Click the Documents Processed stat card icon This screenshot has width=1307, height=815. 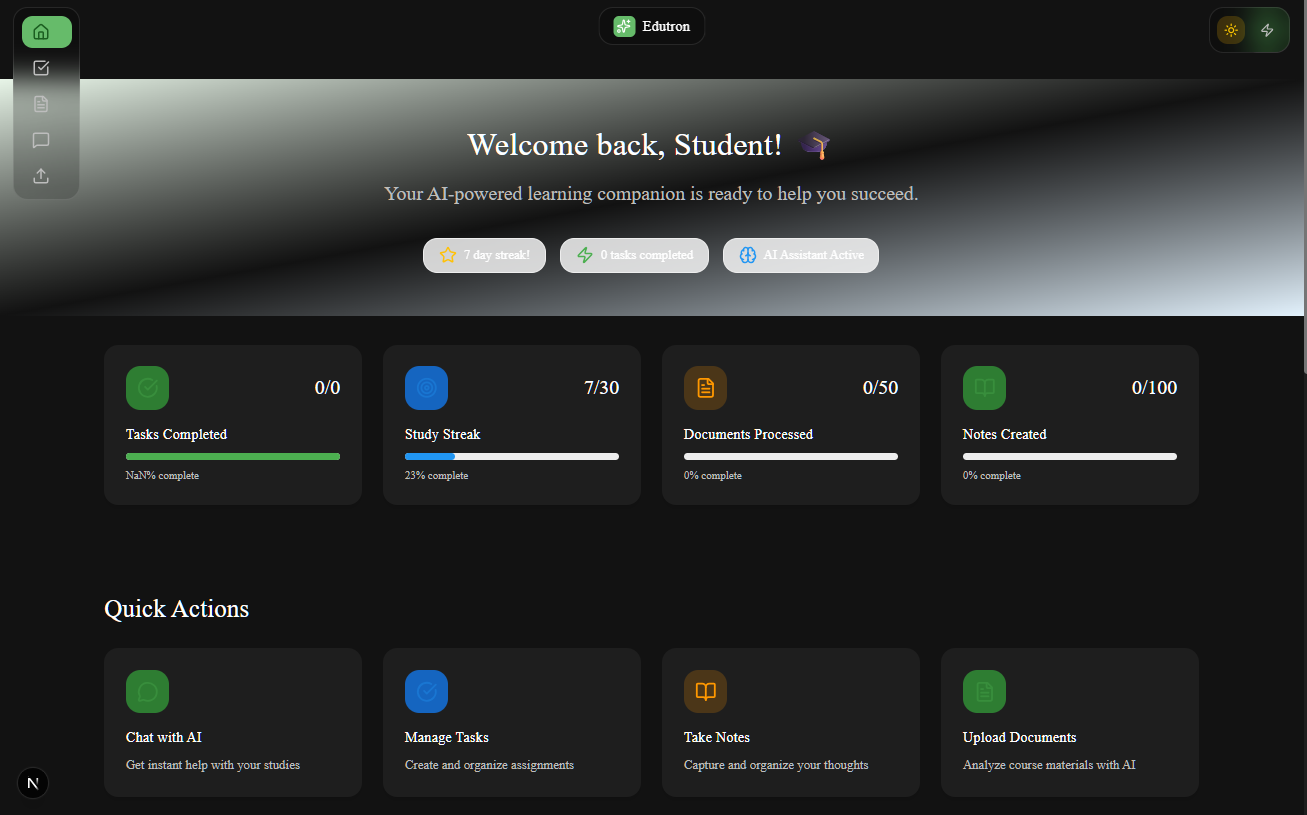pos(705,388)
